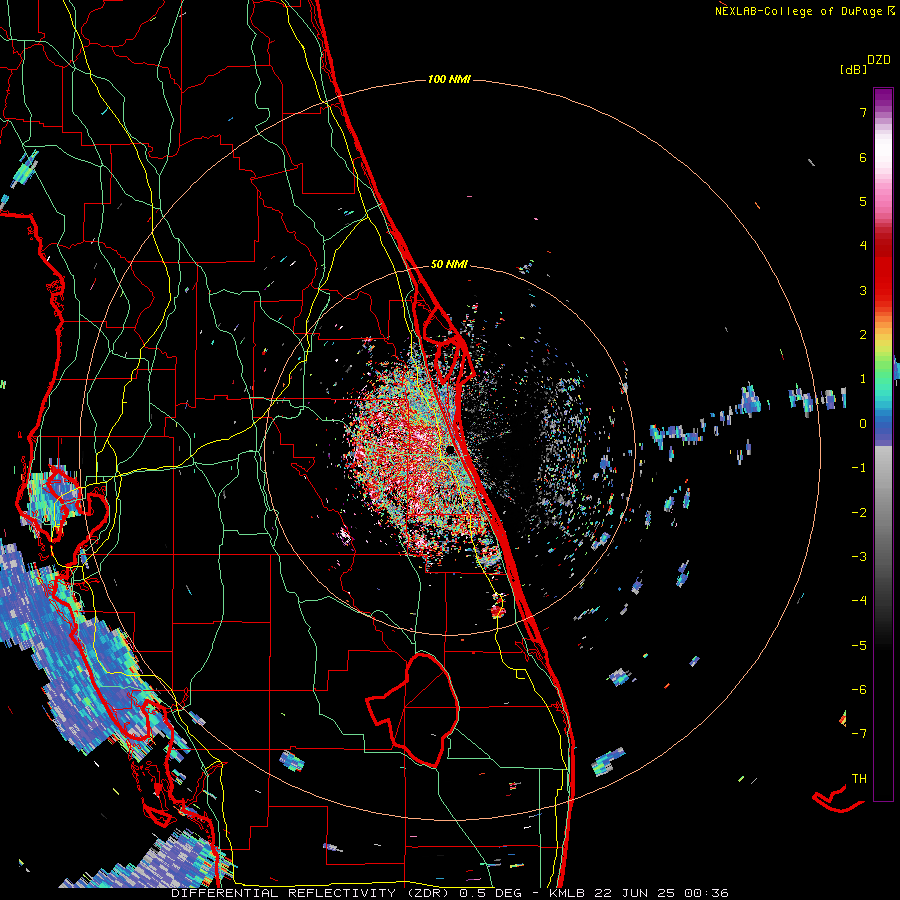This screenshot has width=900, height=900.
Task: Select the 50 NMI range ring label
Action: point(449,264)
